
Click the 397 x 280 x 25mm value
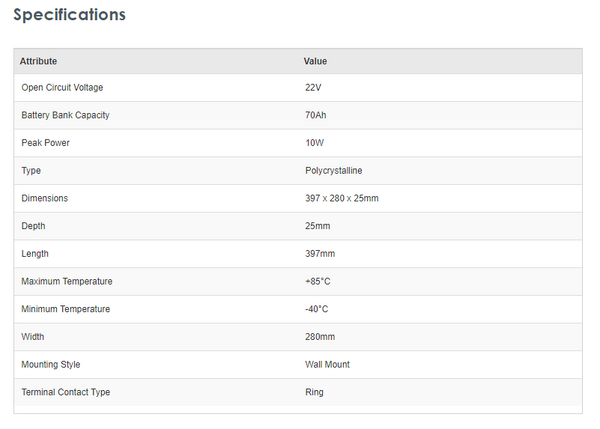pyautogui.click(x=341, y=198)
